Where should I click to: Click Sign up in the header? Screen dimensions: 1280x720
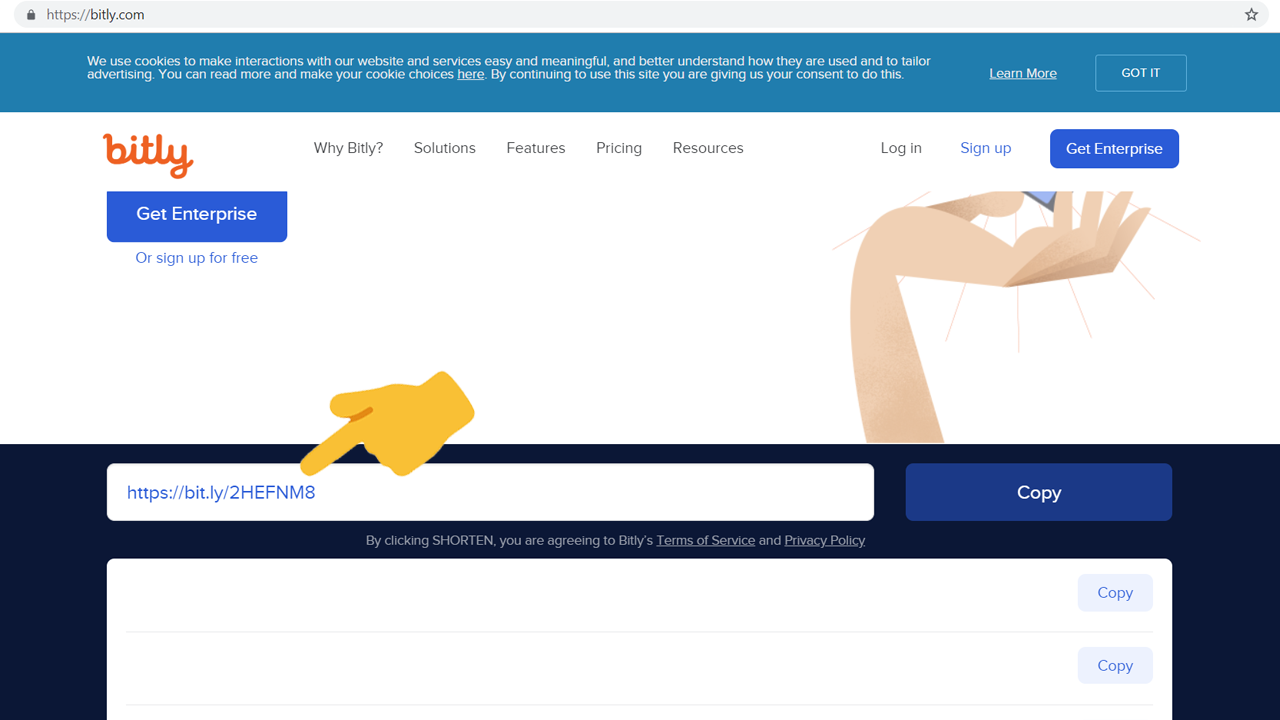click(985, 148)
